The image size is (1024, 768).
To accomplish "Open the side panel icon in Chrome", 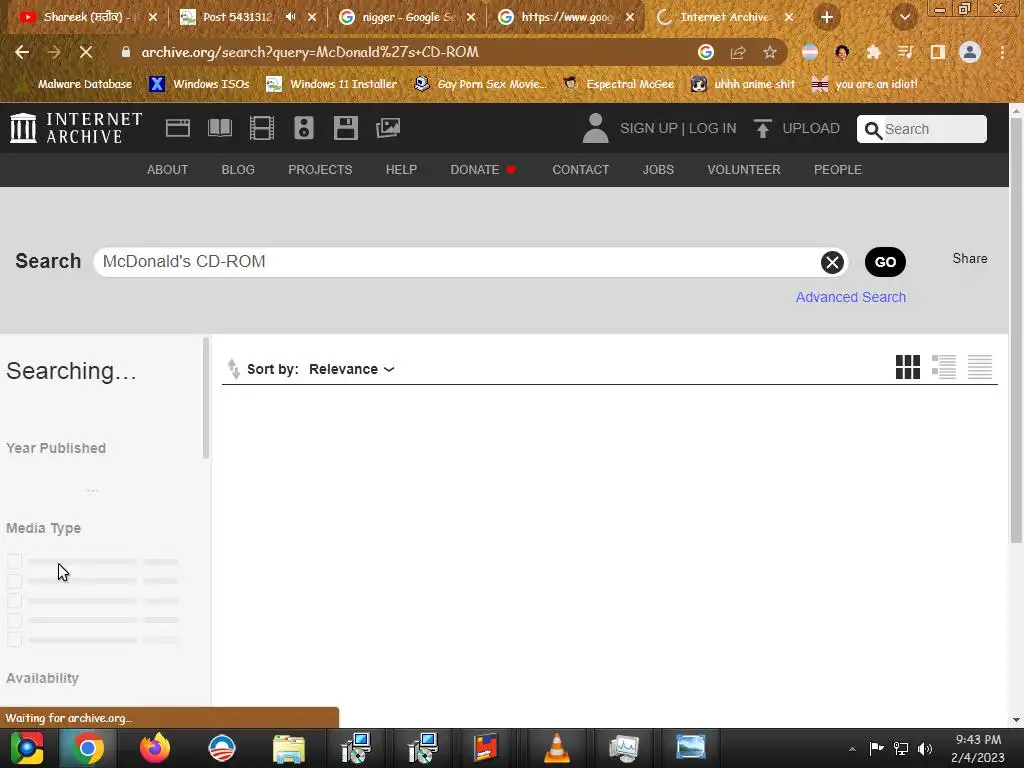I will [938, 52].
